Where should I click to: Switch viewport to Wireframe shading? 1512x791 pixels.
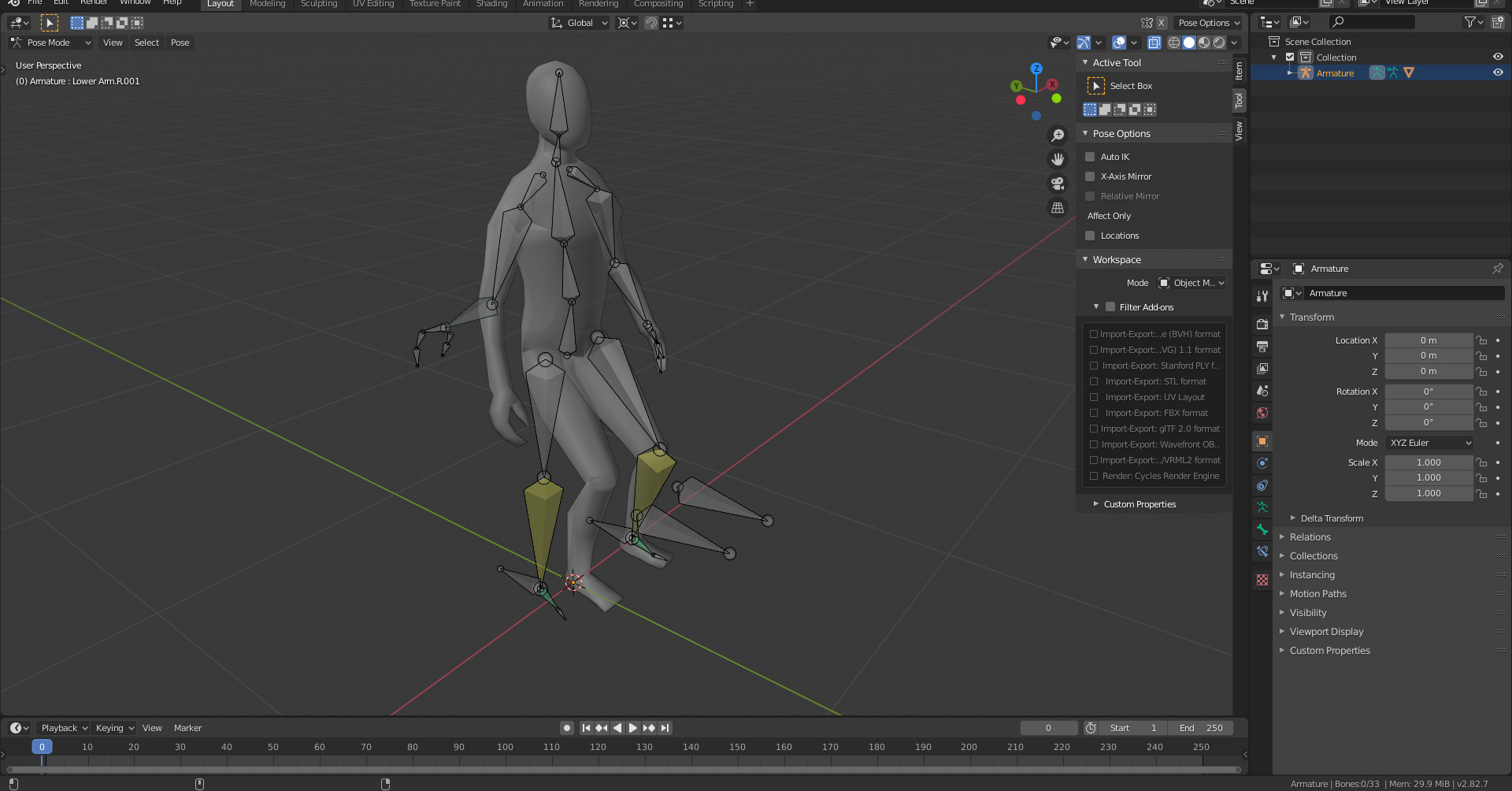pos(1173,43)
